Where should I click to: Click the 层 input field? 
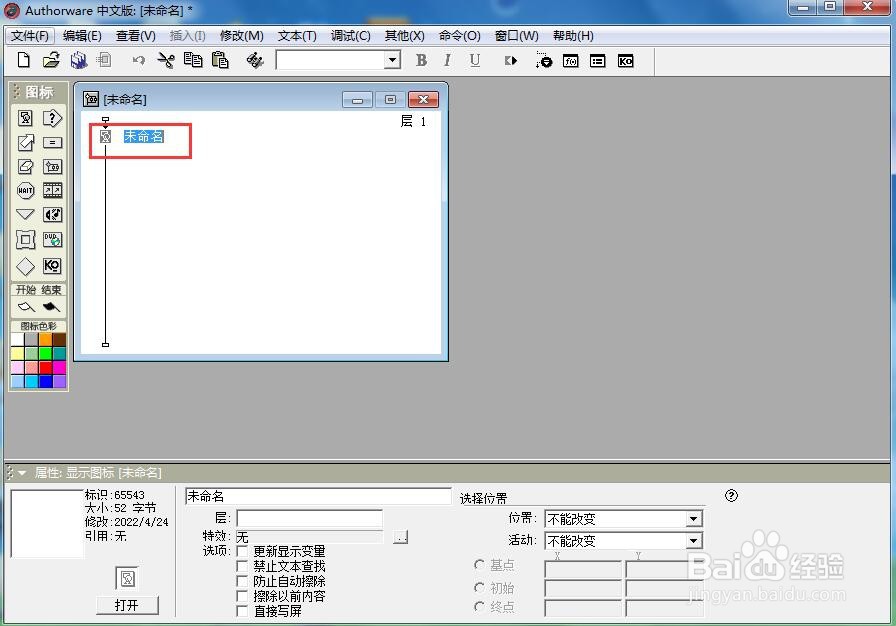pyautogui.click(x=309, y=518)
